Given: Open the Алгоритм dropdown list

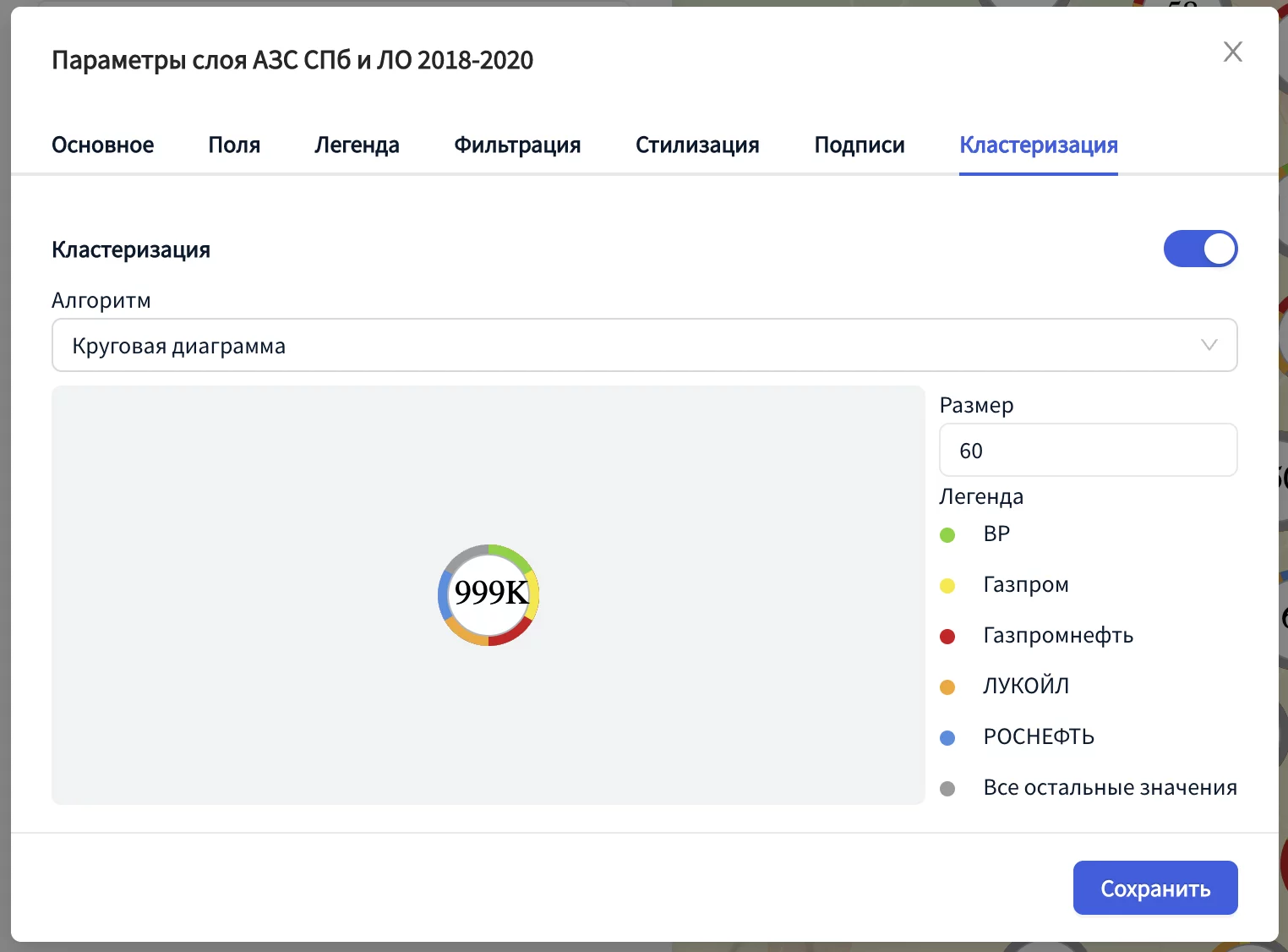Looking at the screenshot, I should click(625, 346).
